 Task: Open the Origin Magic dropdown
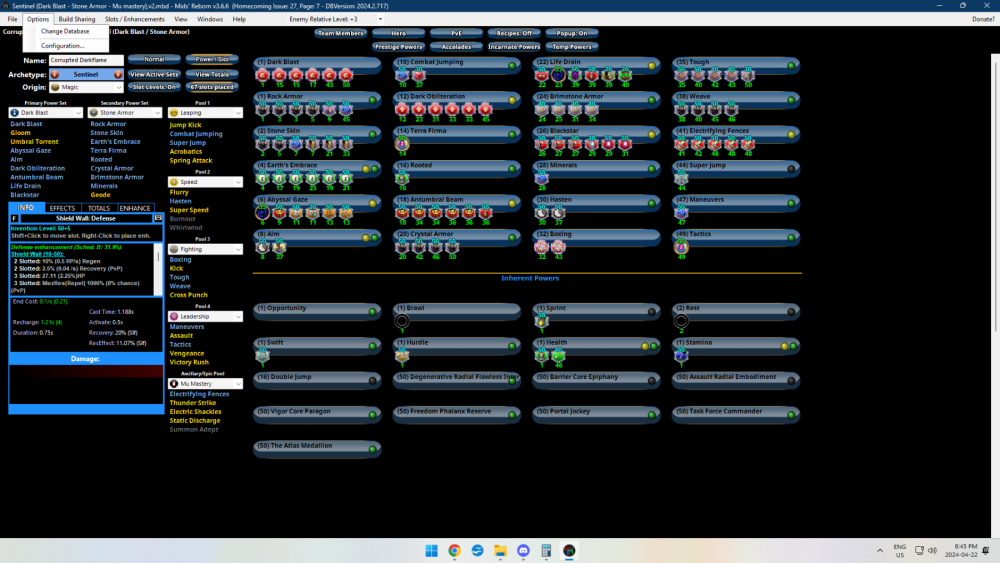point(86,87)
